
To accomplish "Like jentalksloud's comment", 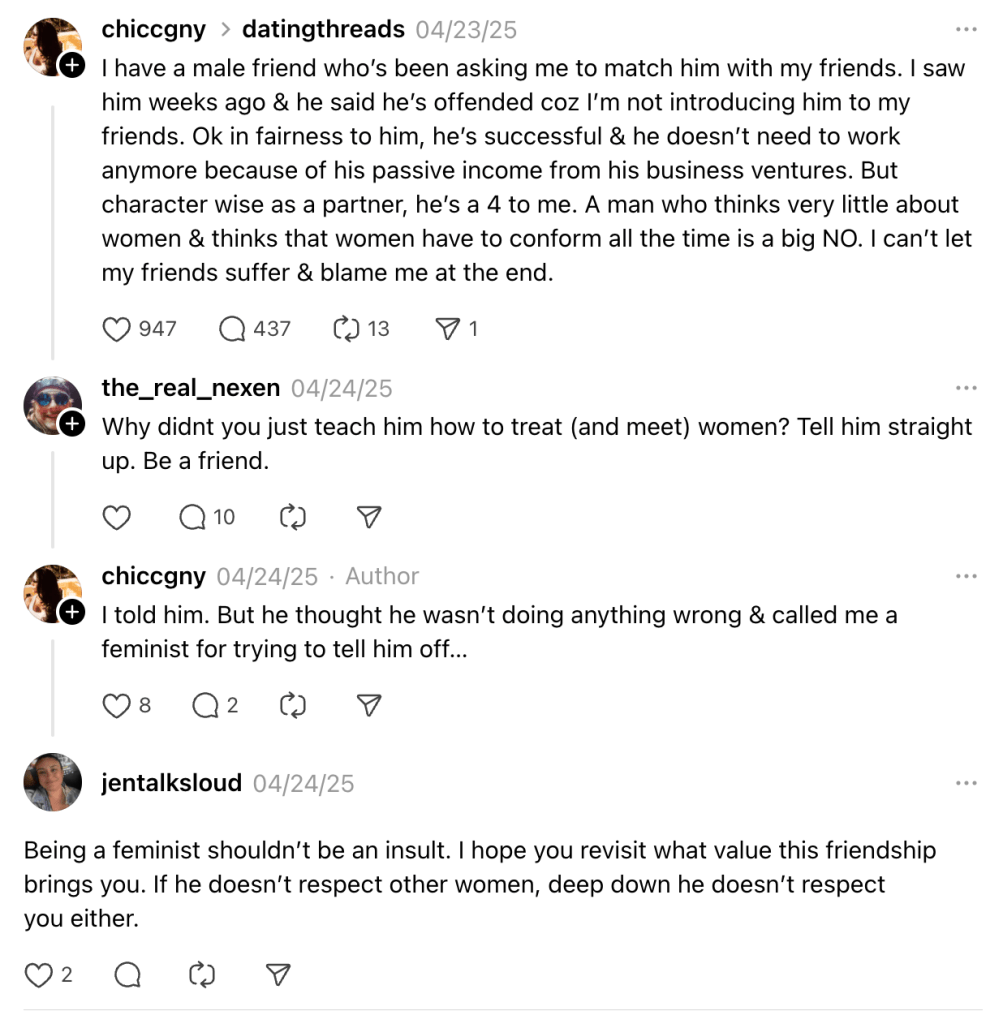I will click(x=38, y=975).
